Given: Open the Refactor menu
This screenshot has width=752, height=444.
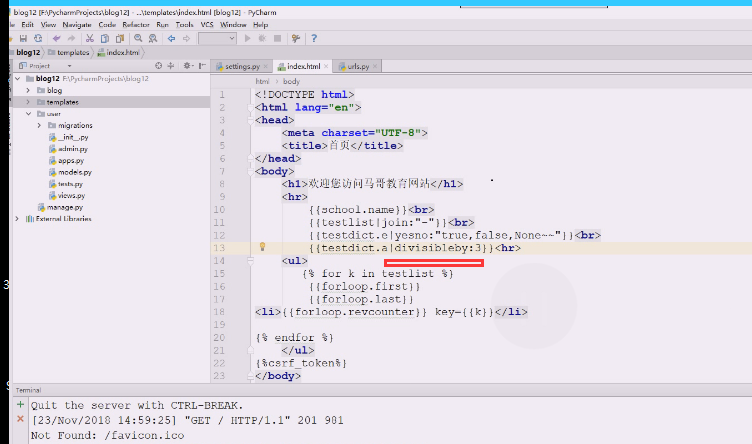Looking at the screenshot, I should coord(136,24).
